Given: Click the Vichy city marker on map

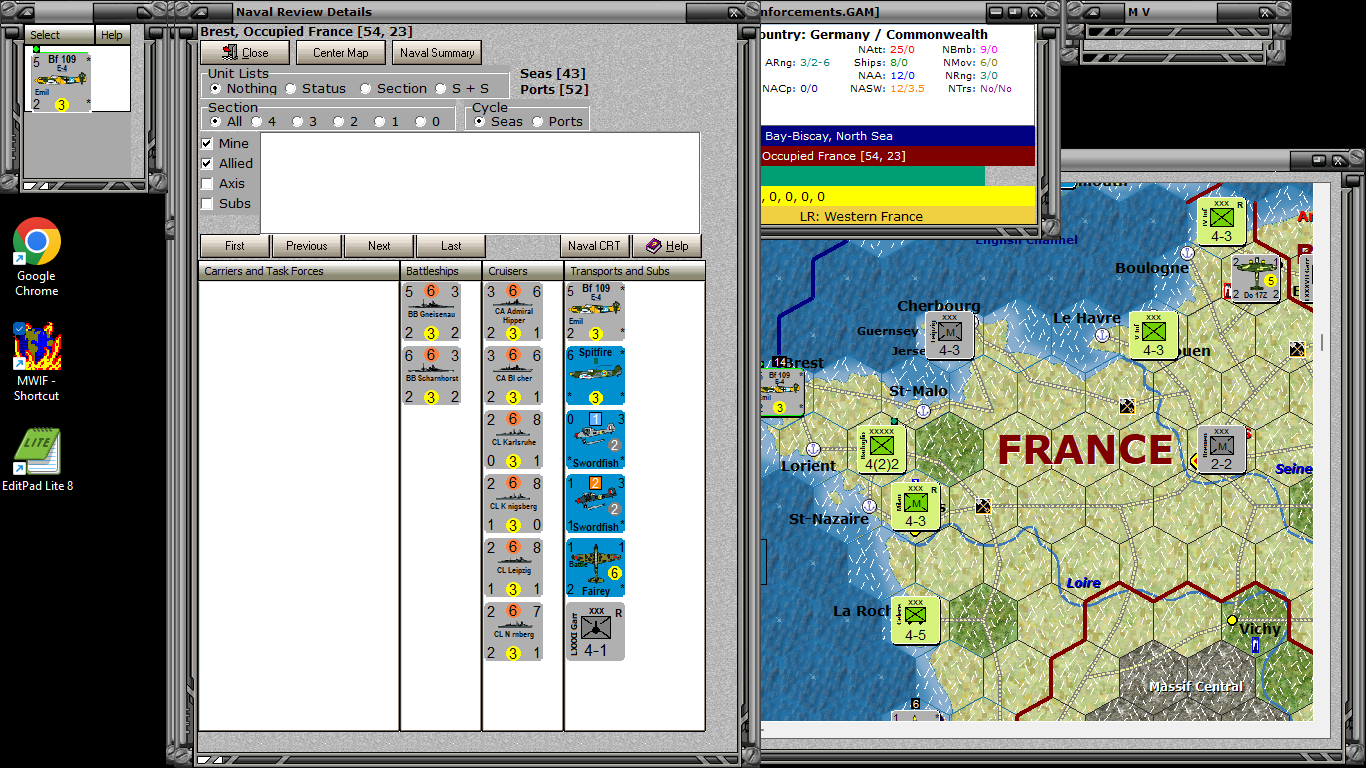Looking at the screenshot, I should 1233,620.
